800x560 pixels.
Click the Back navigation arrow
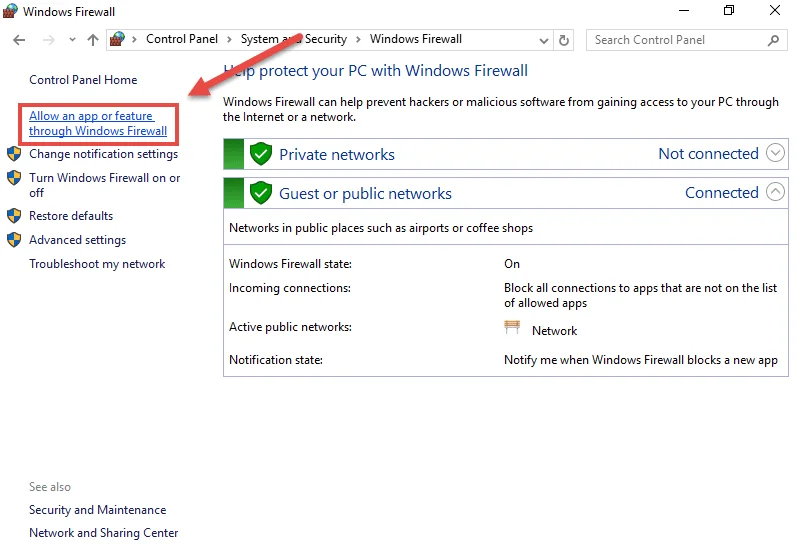(19, 40)
